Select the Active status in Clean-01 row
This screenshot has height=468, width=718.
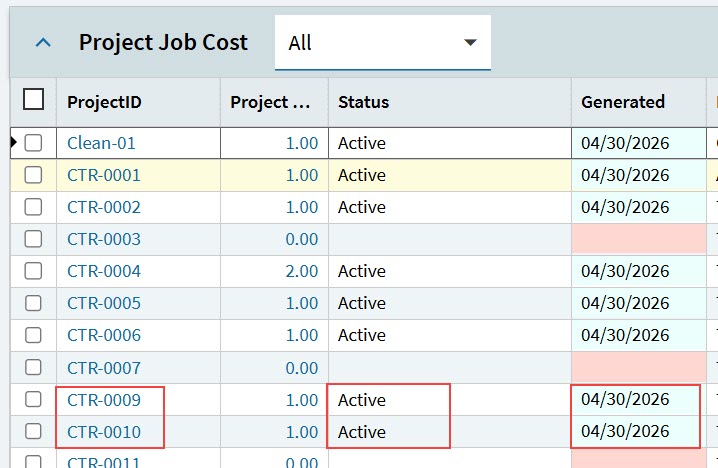point(362,143)
